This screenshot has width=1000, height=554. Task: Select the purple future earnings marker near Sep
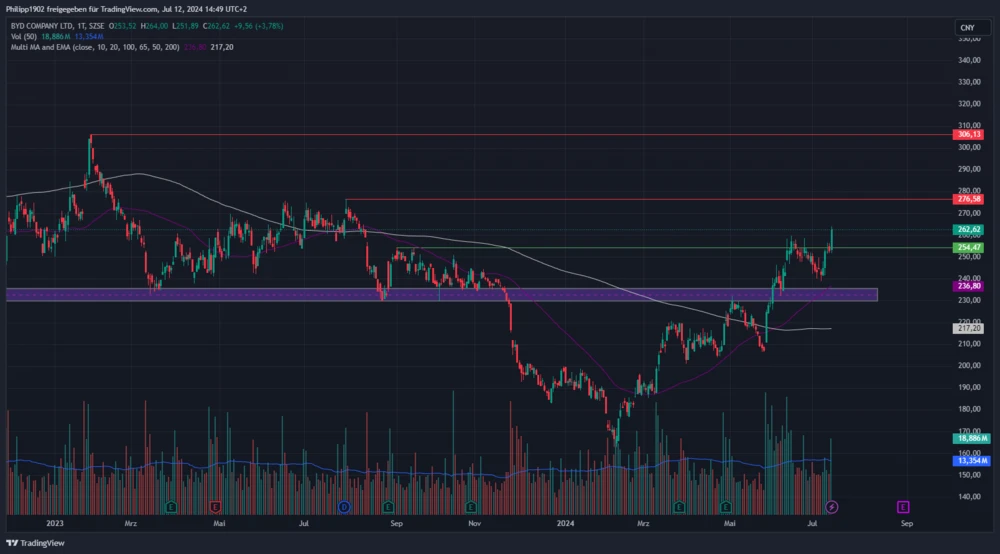pos(903,507)
